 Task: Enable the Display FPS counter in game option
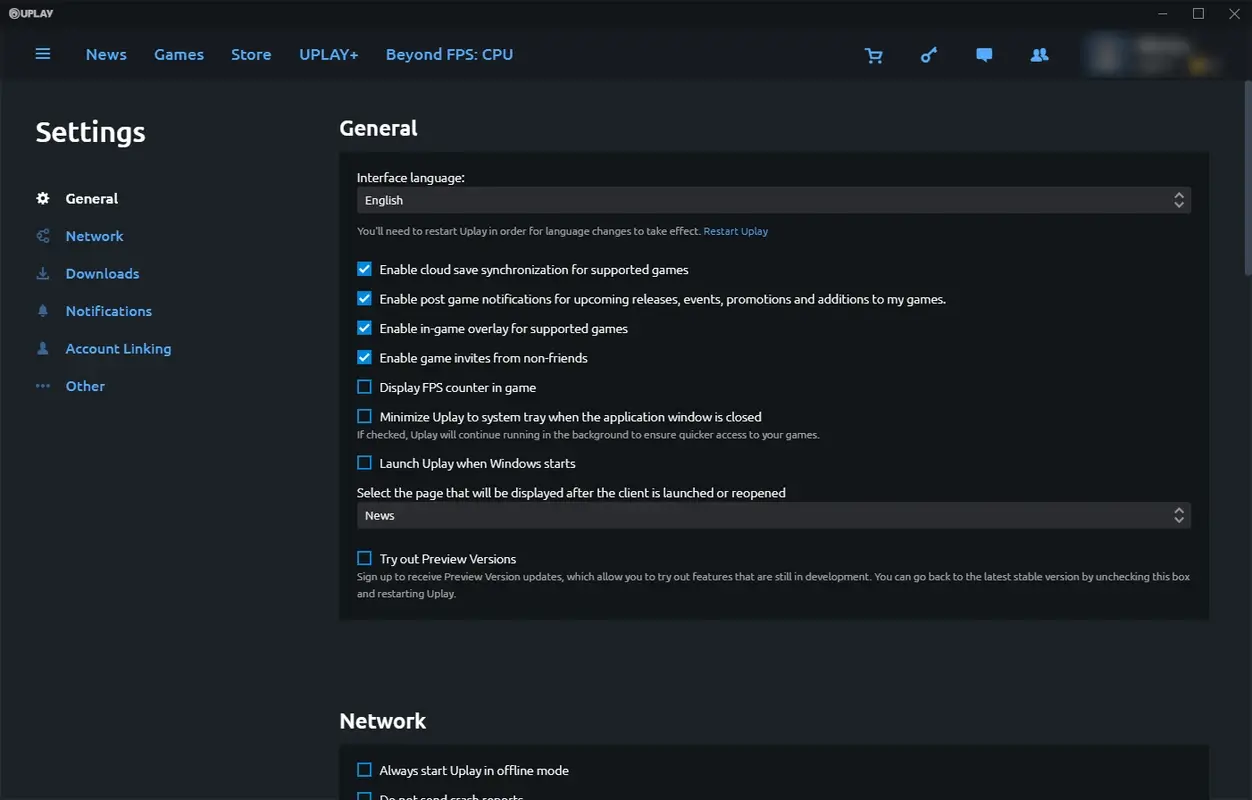click(364, 386)
